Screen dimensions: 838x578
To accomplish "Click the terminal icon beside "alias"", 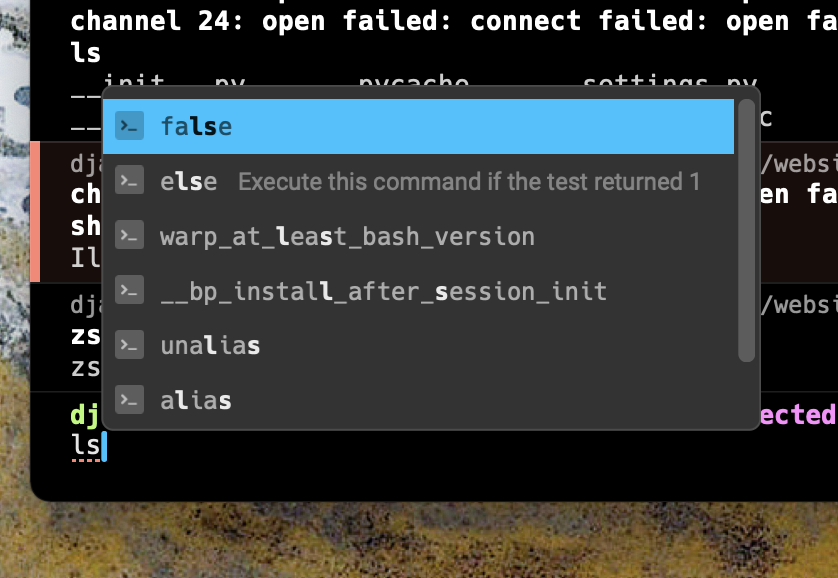I will pos(128,400).
